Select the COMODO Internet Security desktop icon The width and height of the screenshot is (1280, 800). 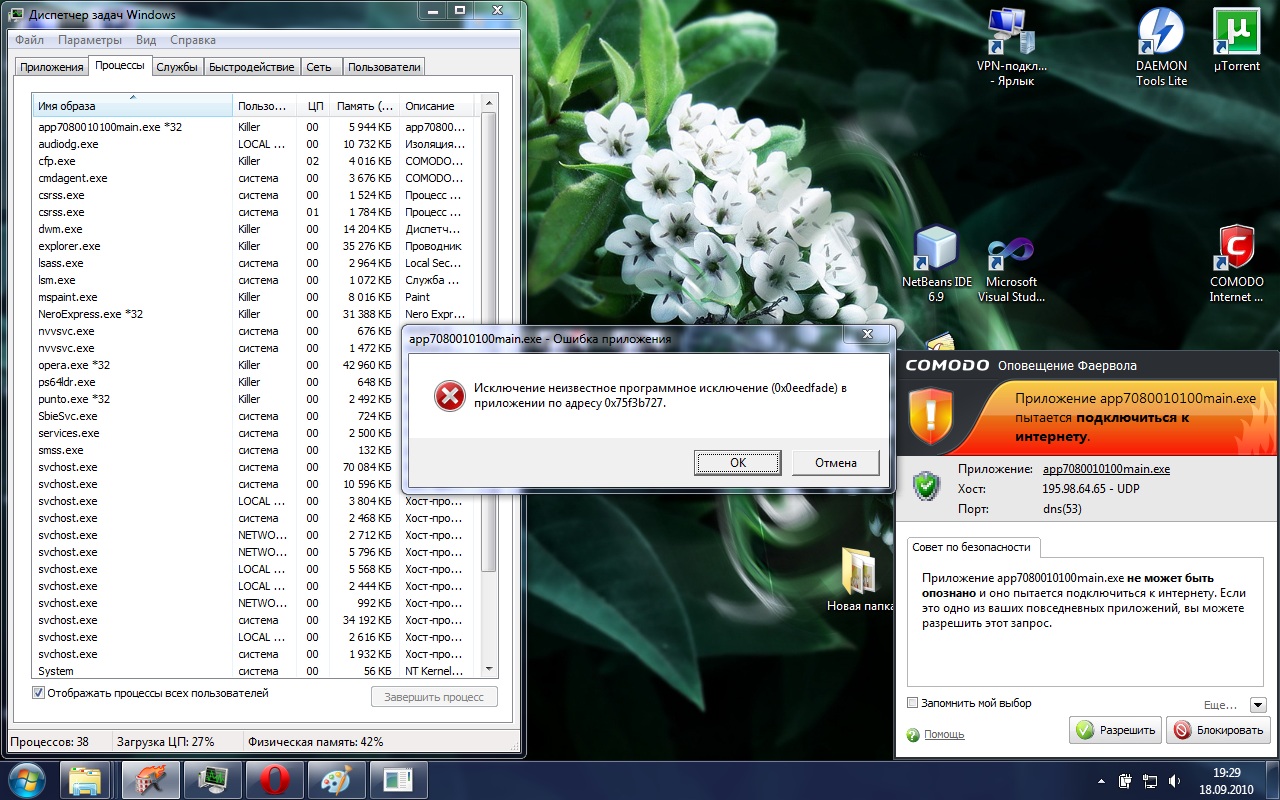pos(1237,264)
